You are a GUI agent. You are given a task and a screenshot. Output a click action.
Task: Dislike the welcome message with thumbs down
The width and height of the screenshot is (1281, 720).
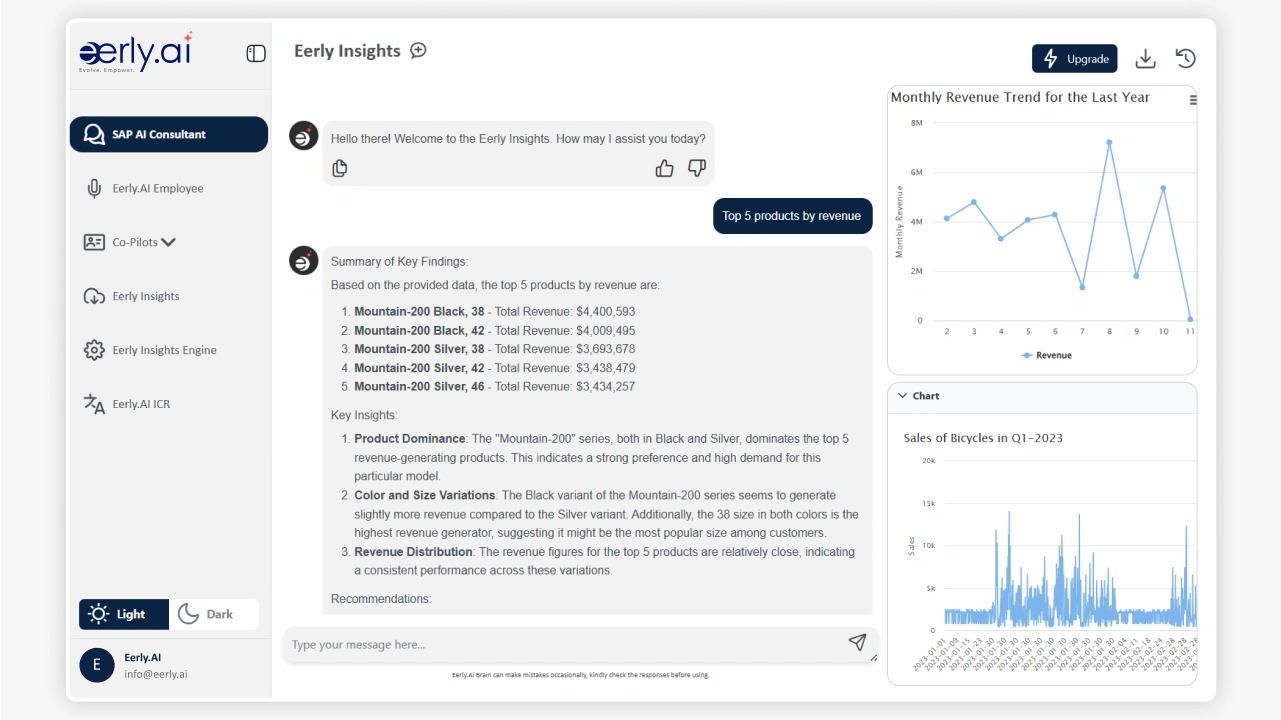697,168
